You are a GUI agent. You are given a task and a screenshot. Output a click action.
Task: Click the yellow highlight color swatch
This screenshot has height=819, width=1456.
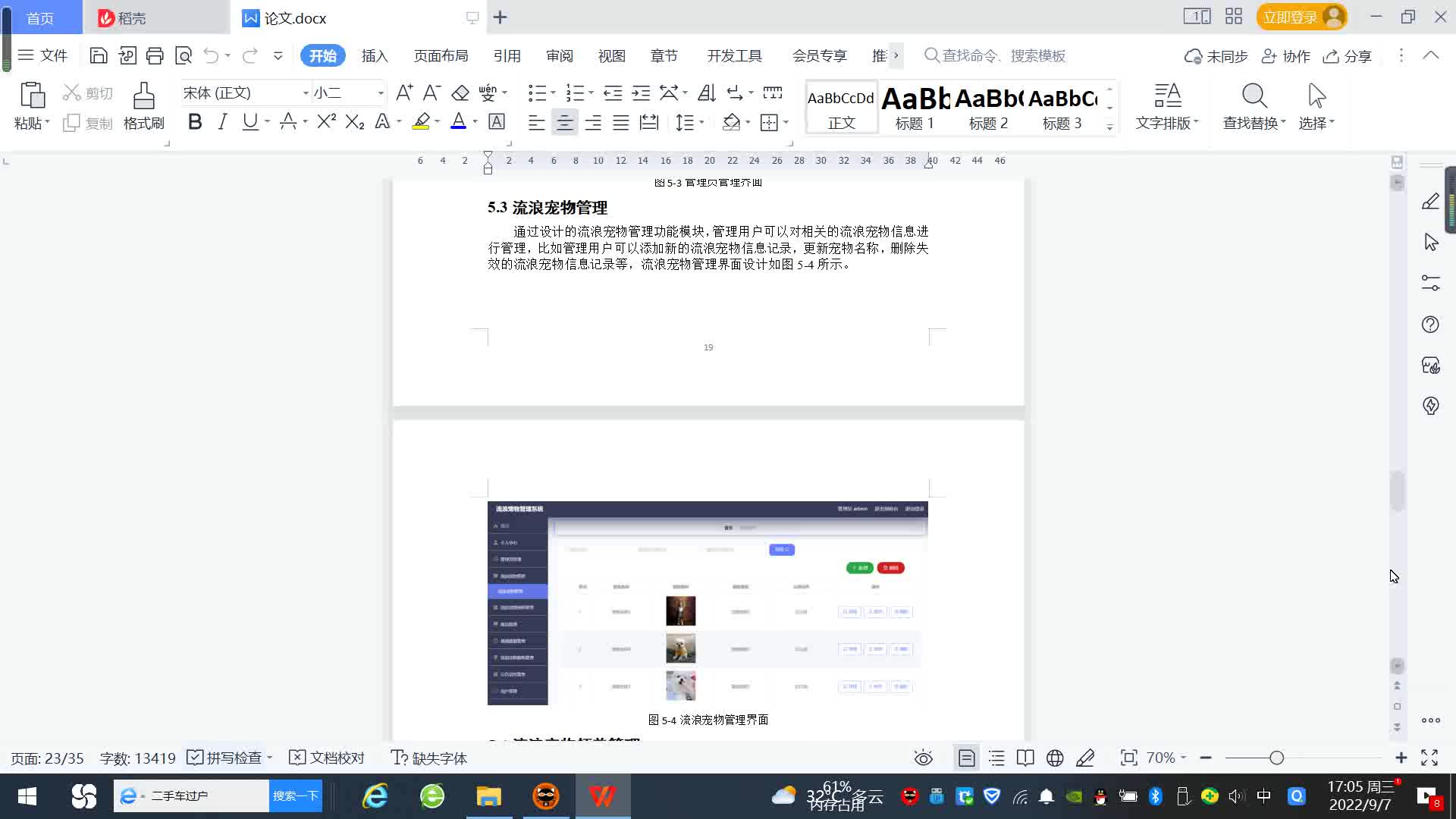point(421,121)
